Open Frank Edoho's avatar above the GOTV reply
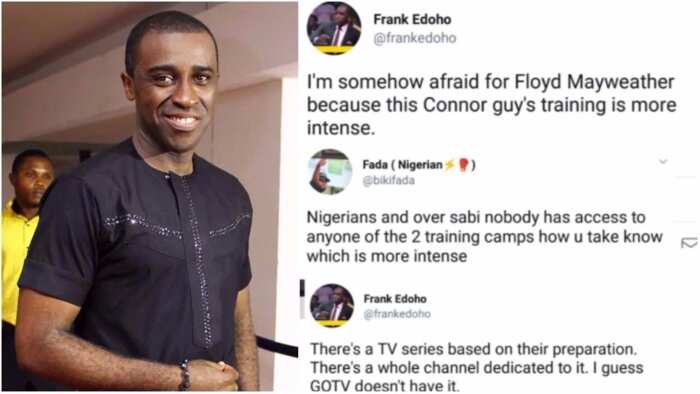The width and height of the screenshot is (700, 394). point(332,305)
